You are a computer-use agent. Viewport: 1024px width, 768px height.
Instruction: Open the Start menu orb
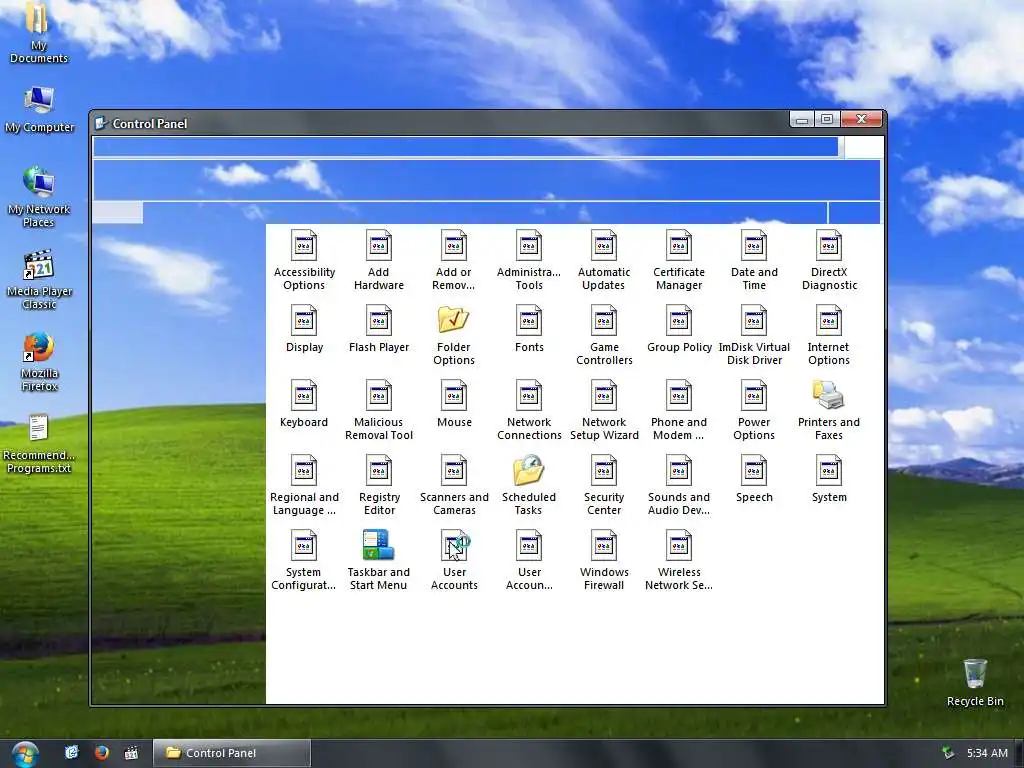click(x=25, y=754)
